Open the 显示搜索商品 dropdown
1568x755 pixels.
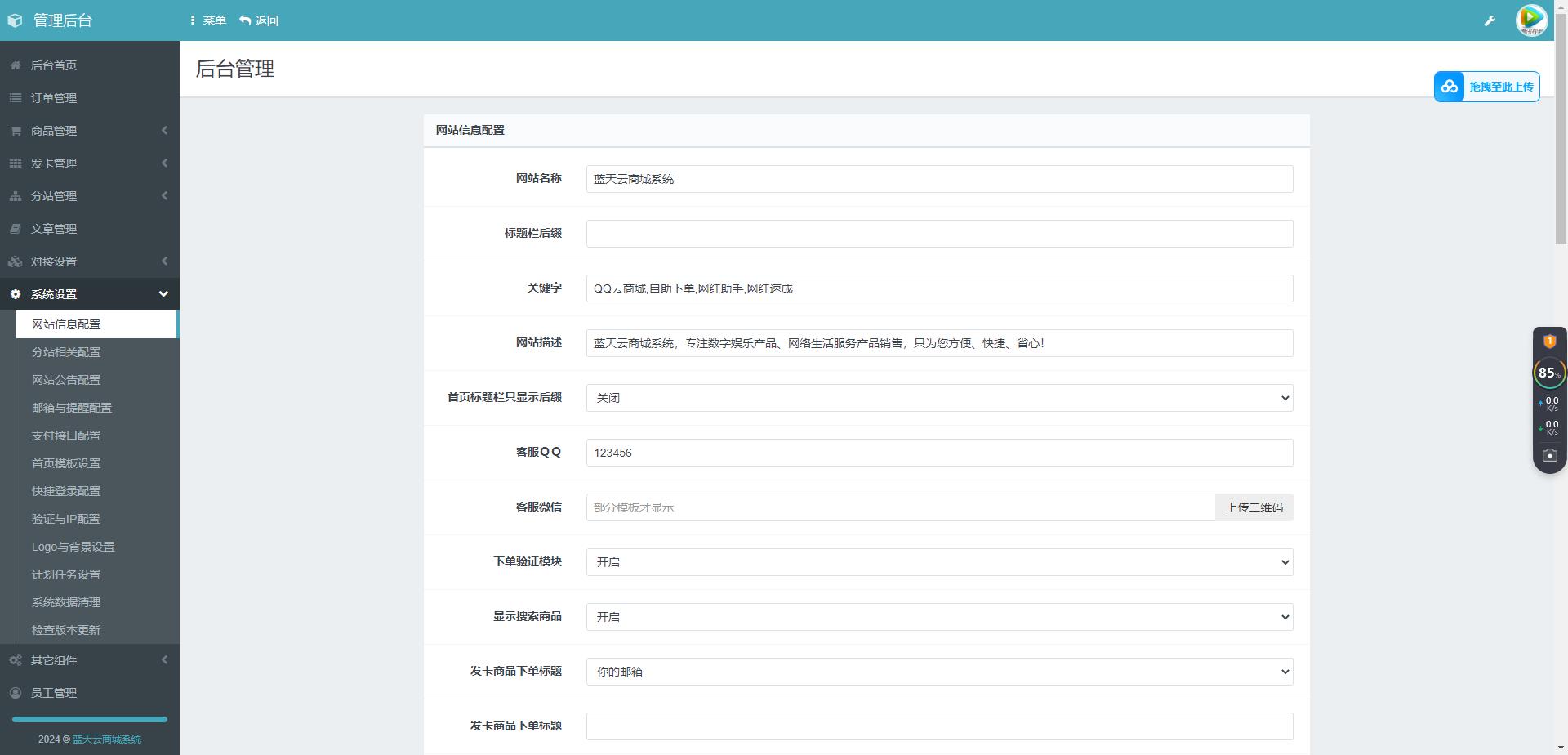point(939,617)
